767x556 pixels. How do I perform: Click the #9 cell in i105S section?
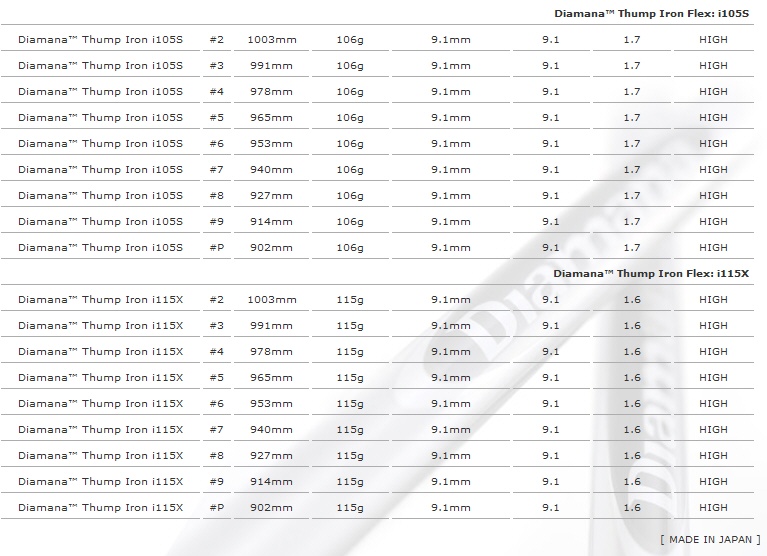217,222
